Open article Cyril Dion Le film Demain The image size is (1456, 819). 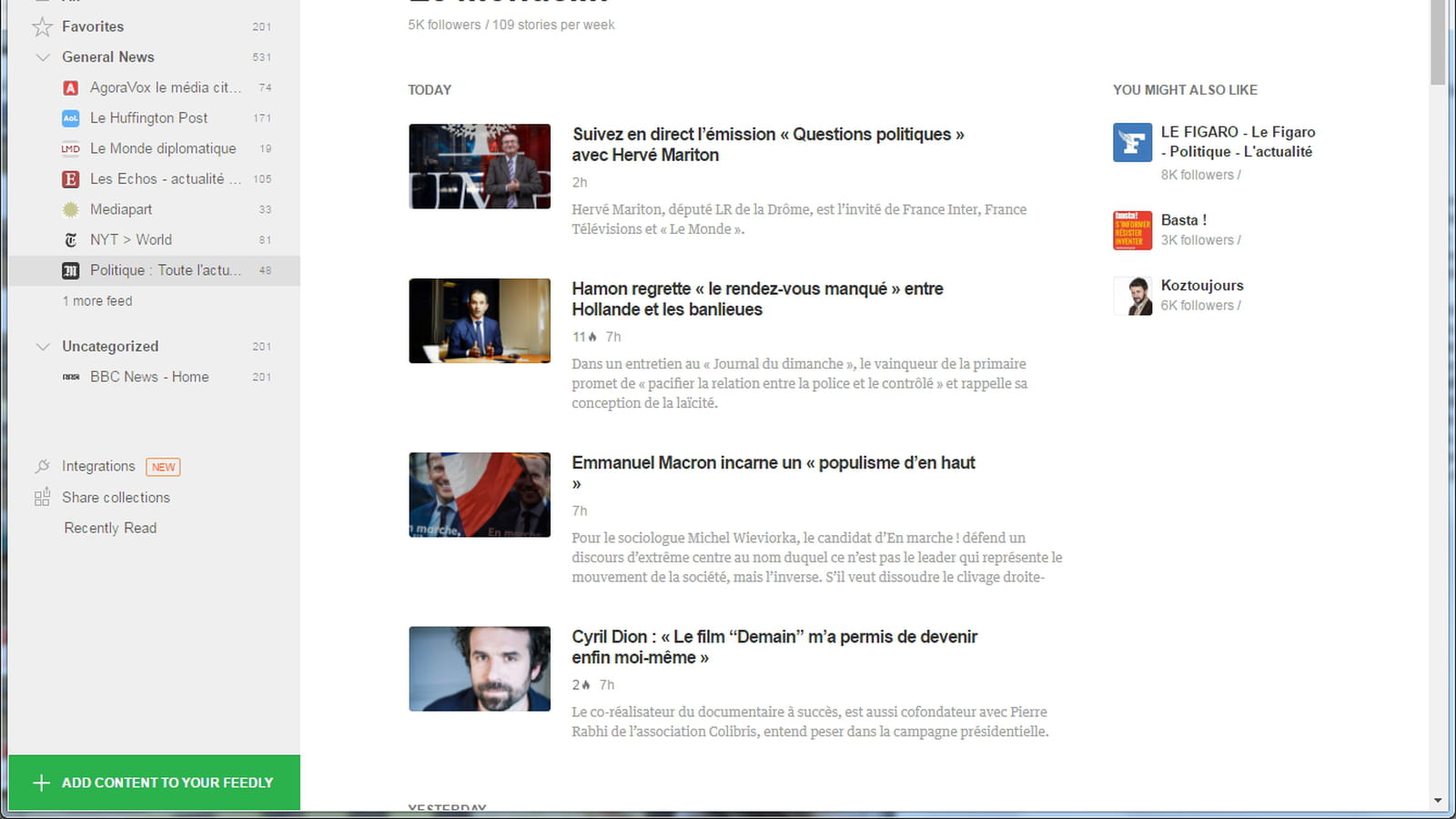774,647
